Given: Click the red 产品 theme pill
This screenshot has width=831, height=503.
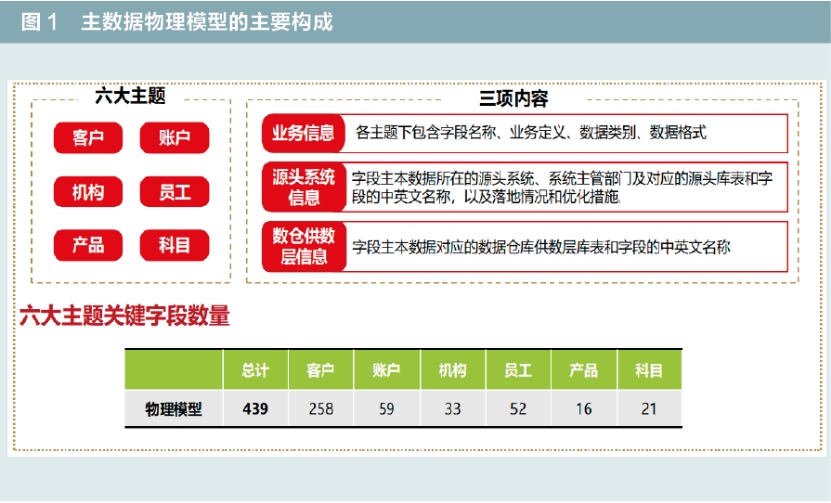Looking at the screenshot, I should click(88, 245).
